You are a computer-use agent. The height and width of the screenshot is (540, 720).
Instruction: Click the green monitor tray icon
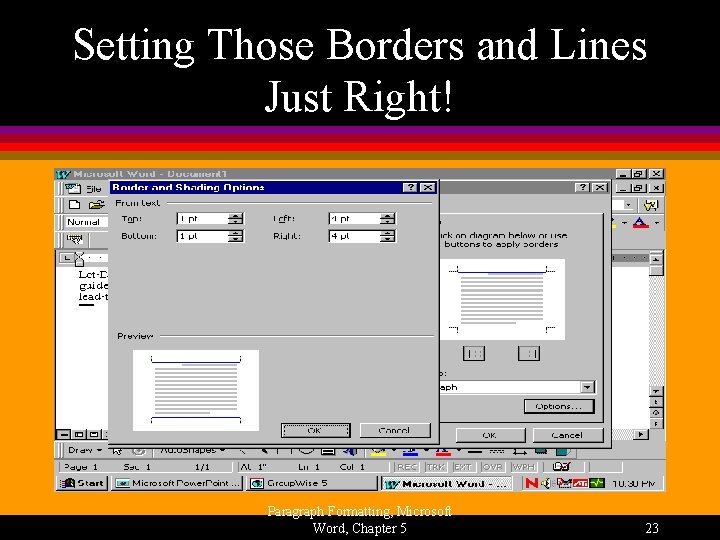597,483
